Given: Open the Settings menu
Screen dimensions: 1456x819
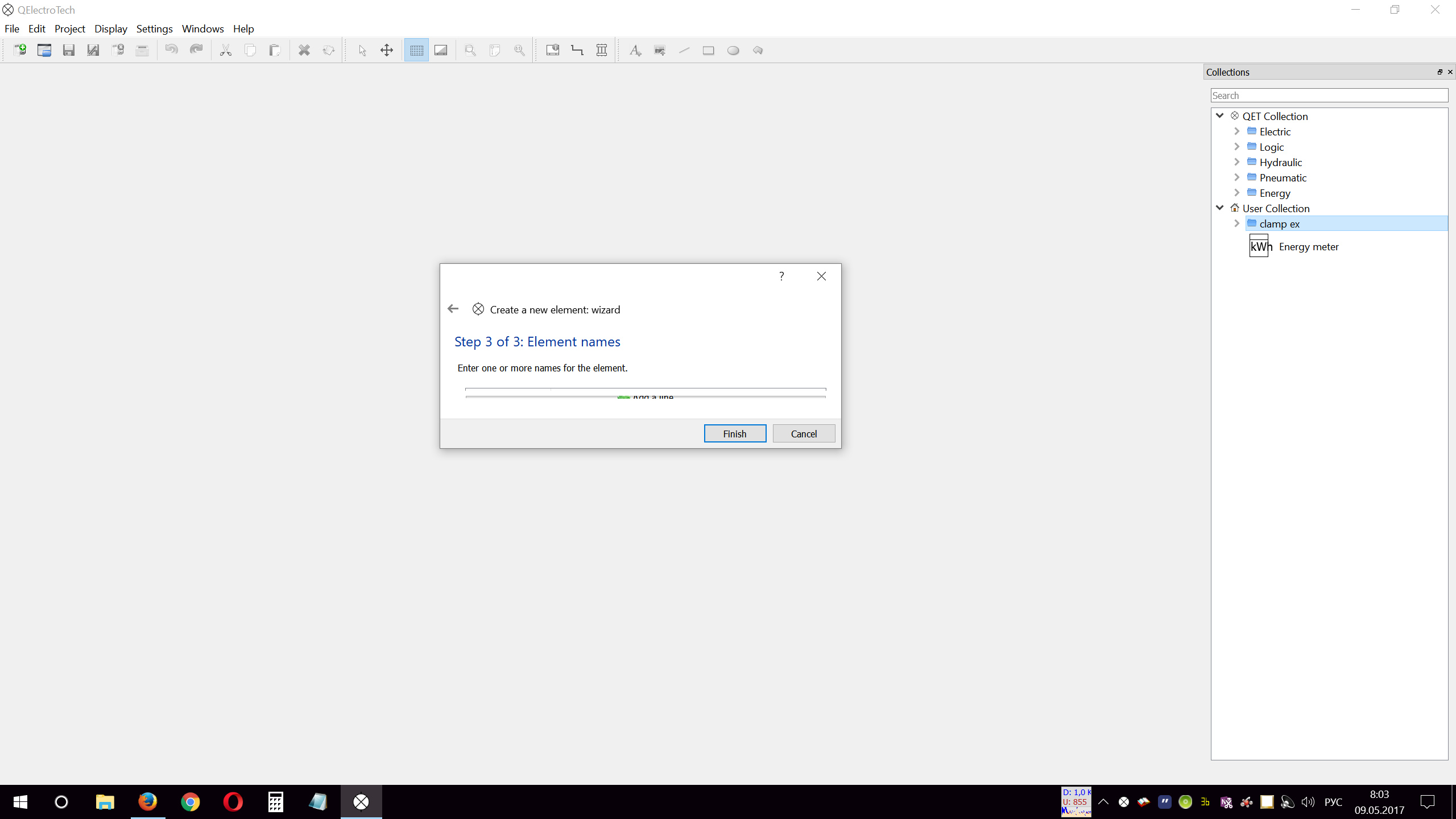Looking at the screenshot, I should point(154,28).
